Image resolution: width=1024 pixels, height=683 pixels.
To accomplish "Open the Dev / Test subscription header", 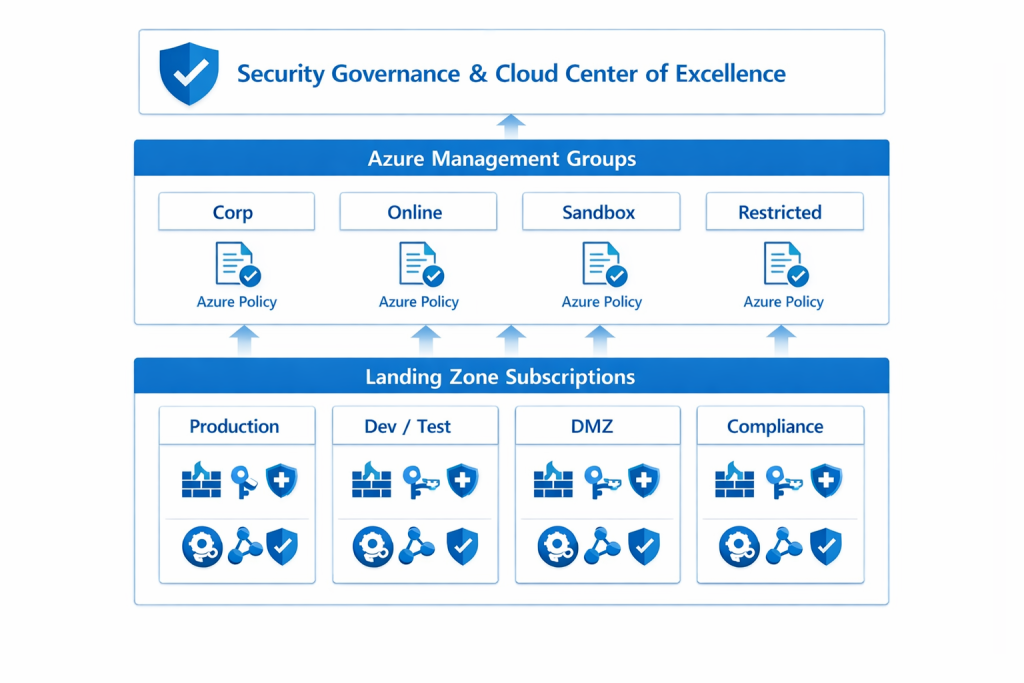I will [x=415, y=426].
